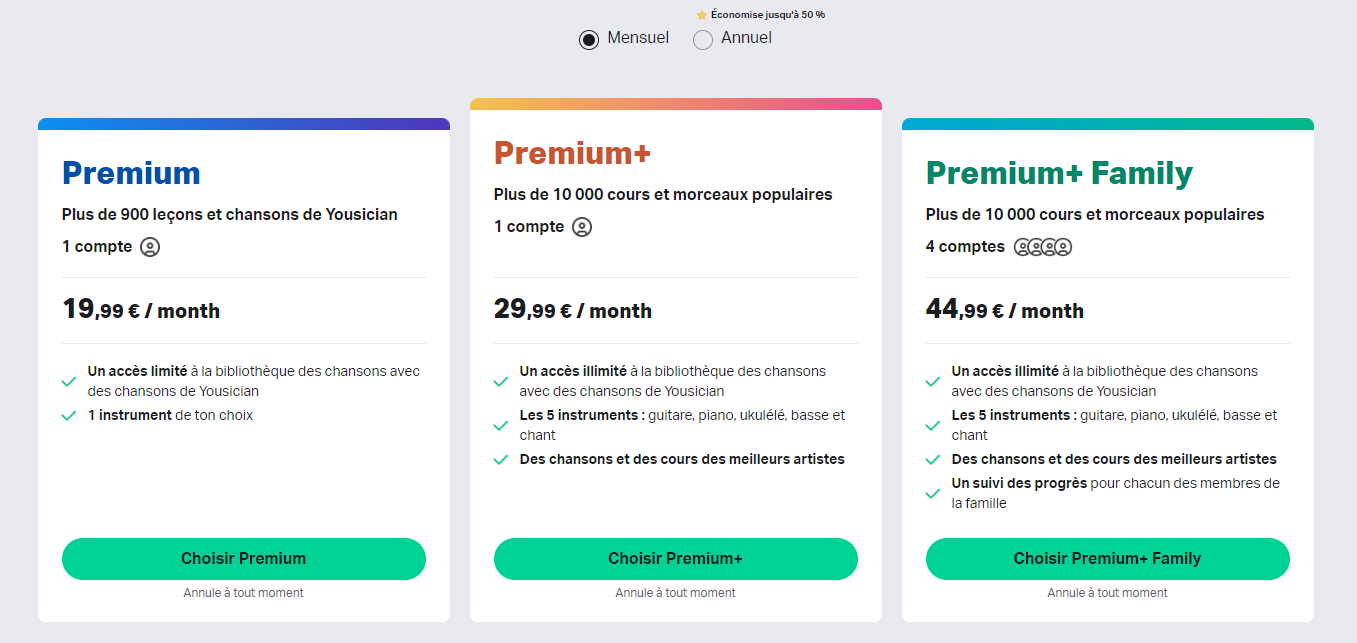Image resolution: width=1357 pixels, height=643 pixels.
Task: Choose the Premium plan button
Action: click(244, 559)
